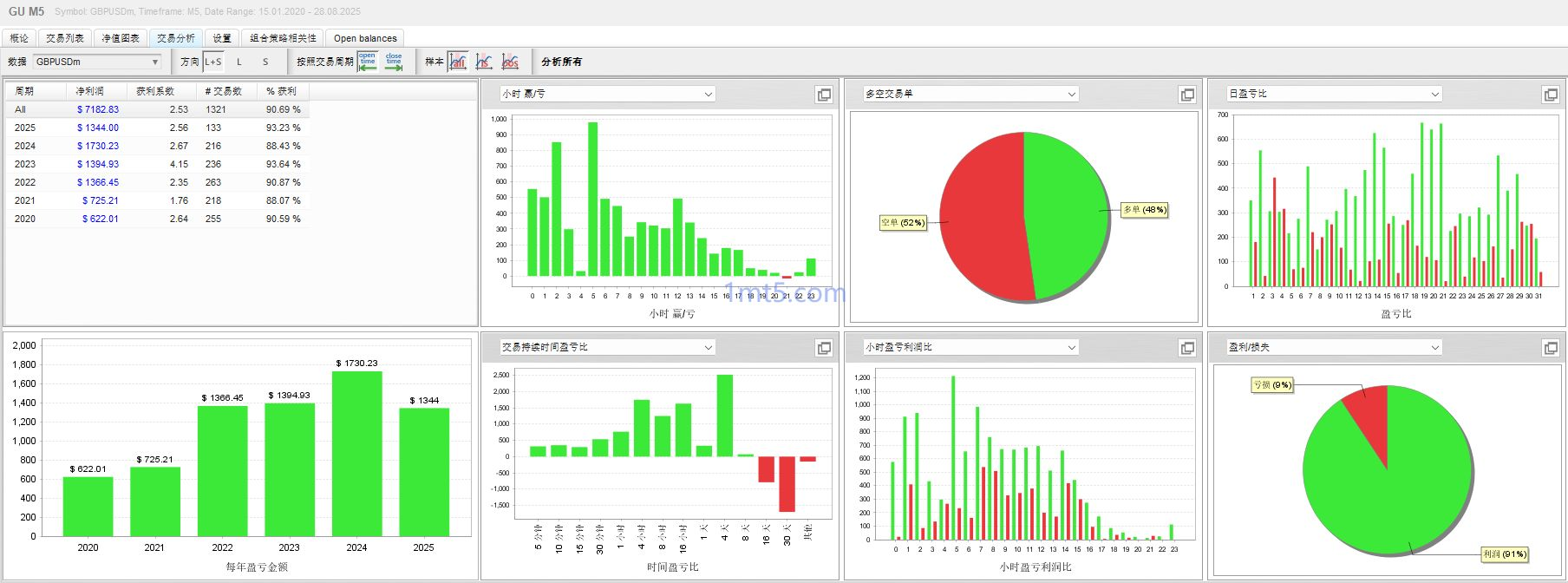1568x583 pixels.
Task: Toggle direction to L (long only)
Action: 239,62
